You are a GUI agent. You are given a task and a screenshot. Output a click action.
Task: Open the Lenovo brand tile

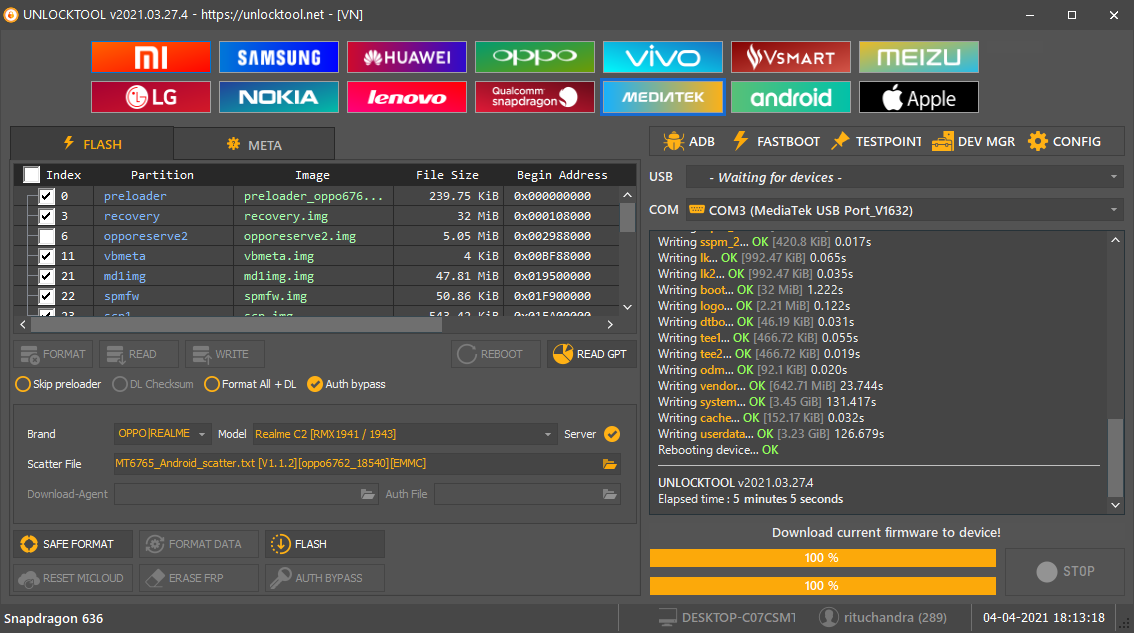406,97
